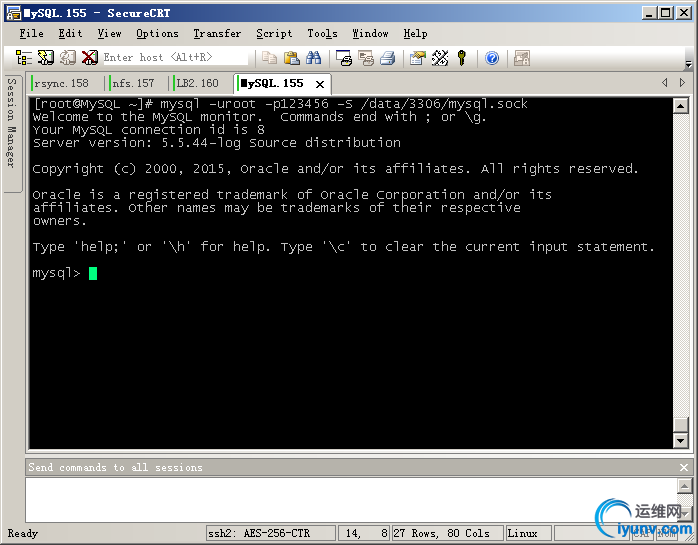Minimize the SecureCRT window

click(x=649, y=13)
